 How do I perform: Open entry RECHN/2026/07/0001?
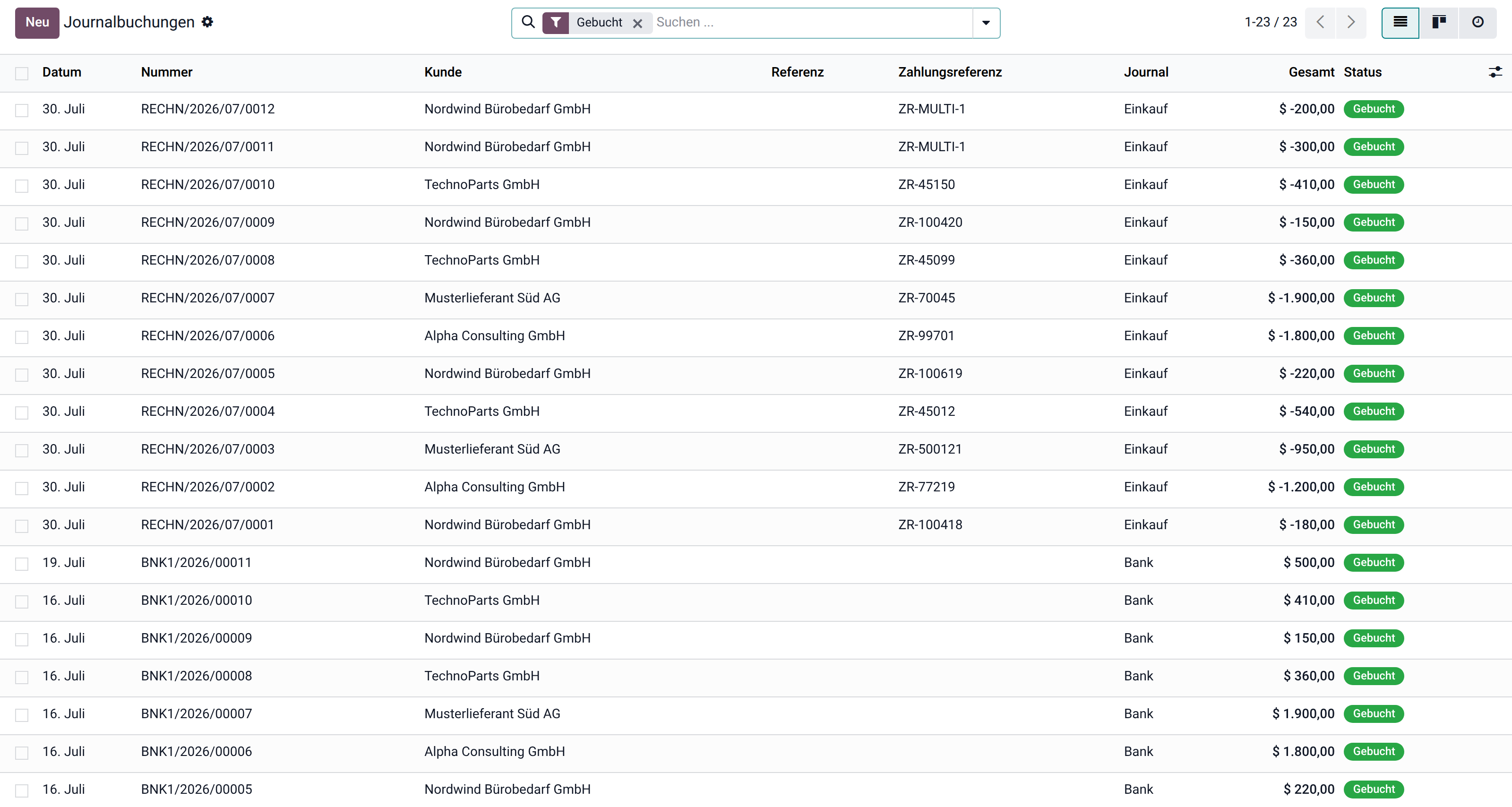(x=208, y=525)
